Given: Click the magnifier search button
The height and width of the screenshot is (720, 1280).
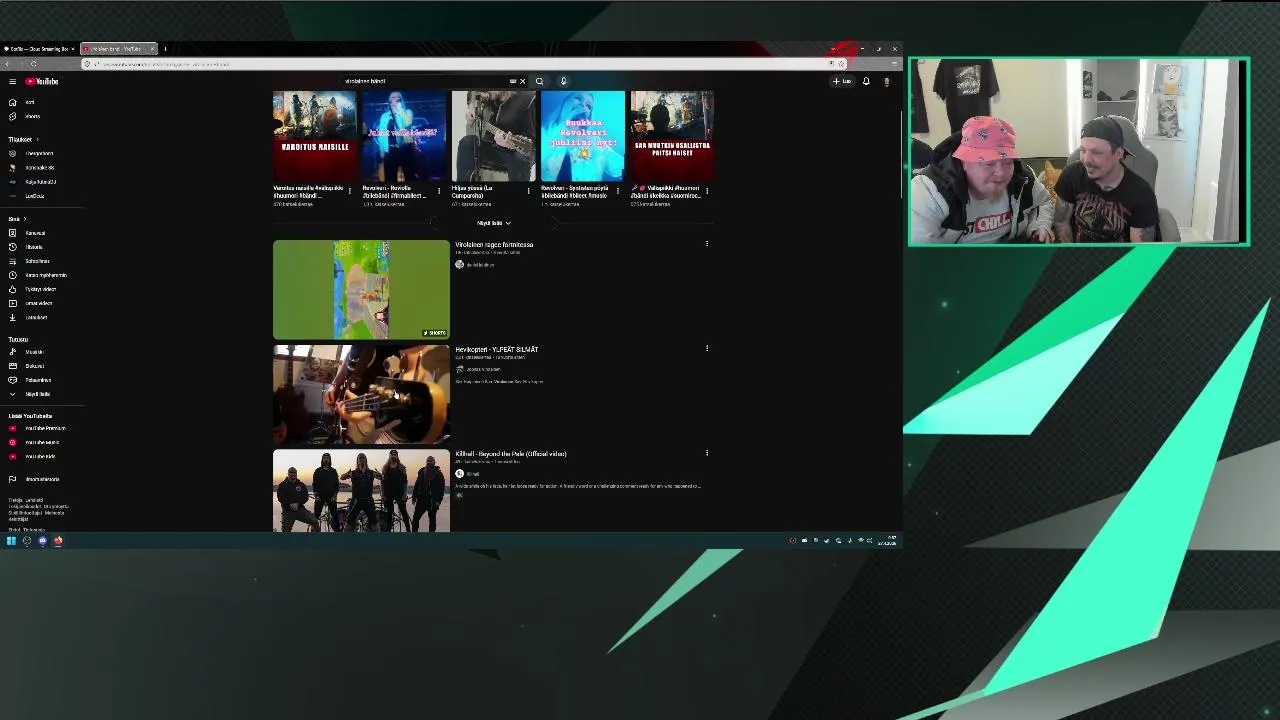Looking at the screenshot, I should [539, 81].
